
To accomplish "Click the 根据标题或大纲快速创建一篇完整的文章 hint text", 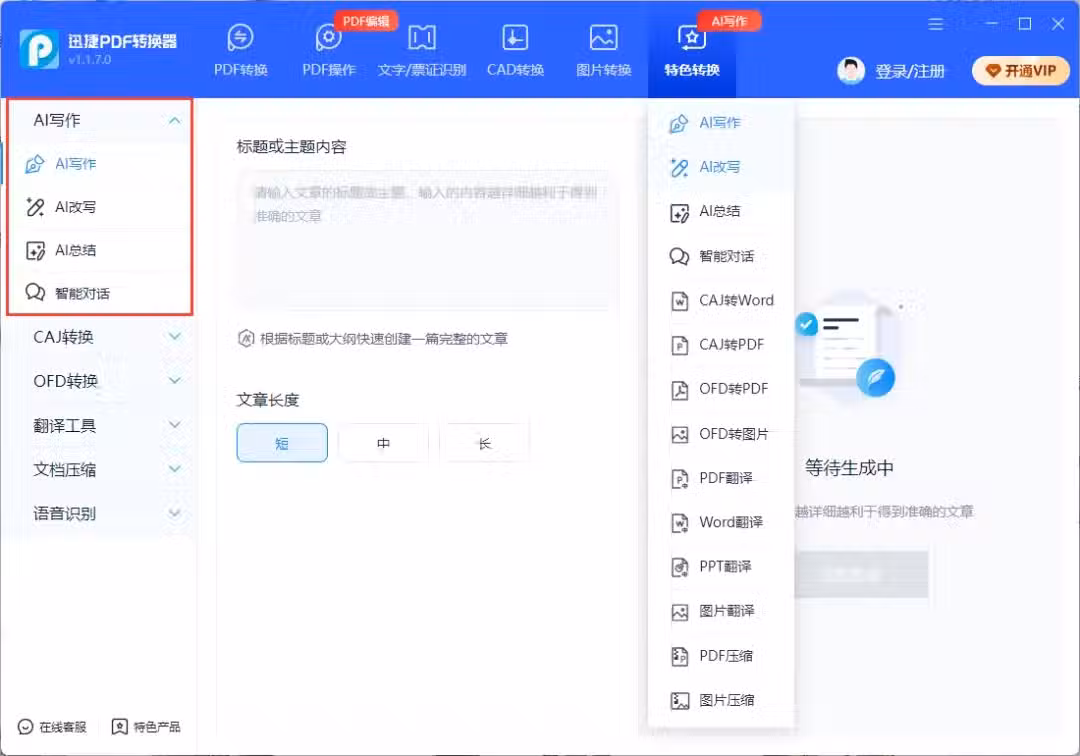I will coord(384,339).
